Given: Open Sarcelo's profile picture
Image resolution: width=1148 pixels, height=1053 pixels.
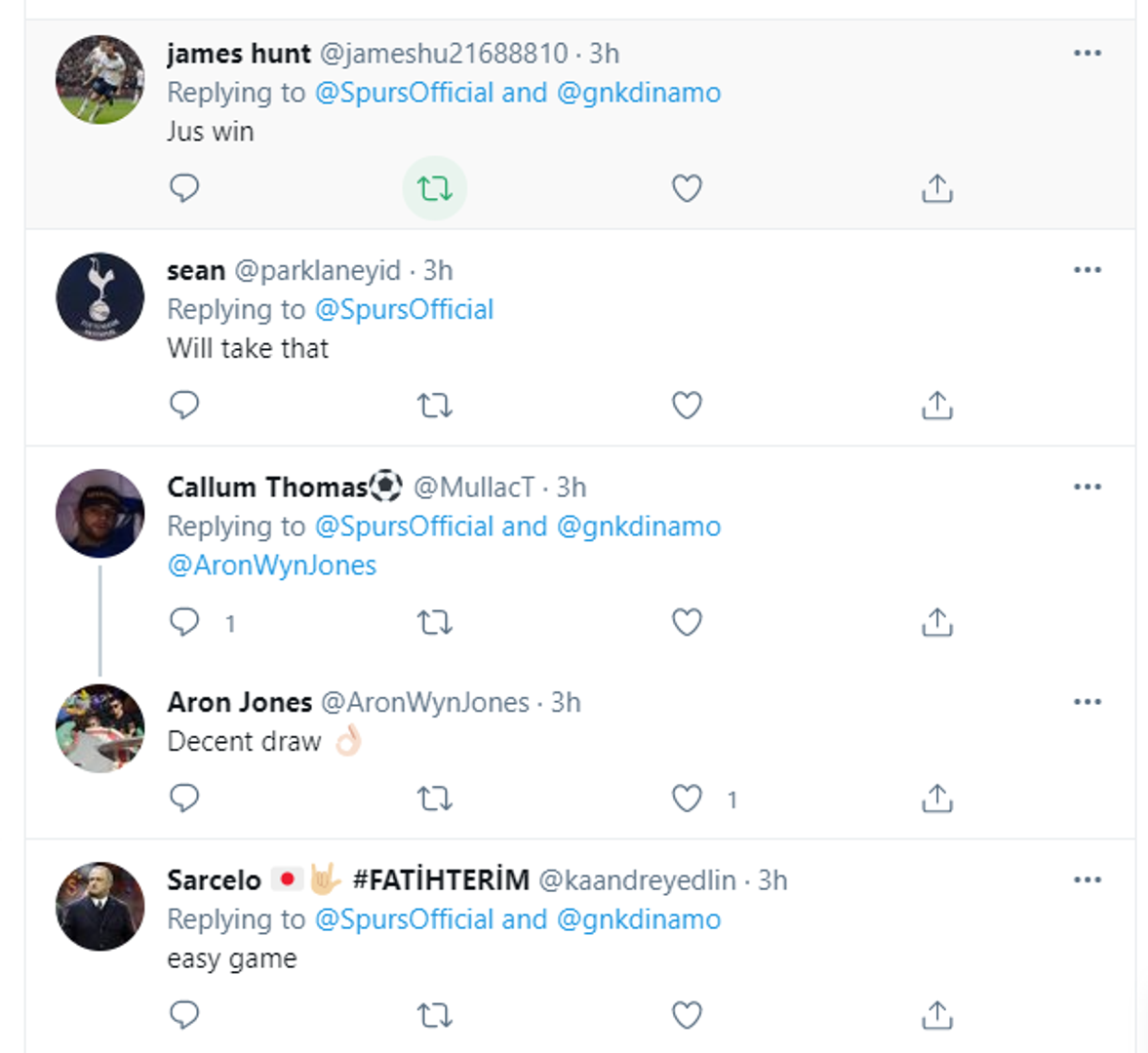Looking at the screenshot, I should (x=99, y=906).
